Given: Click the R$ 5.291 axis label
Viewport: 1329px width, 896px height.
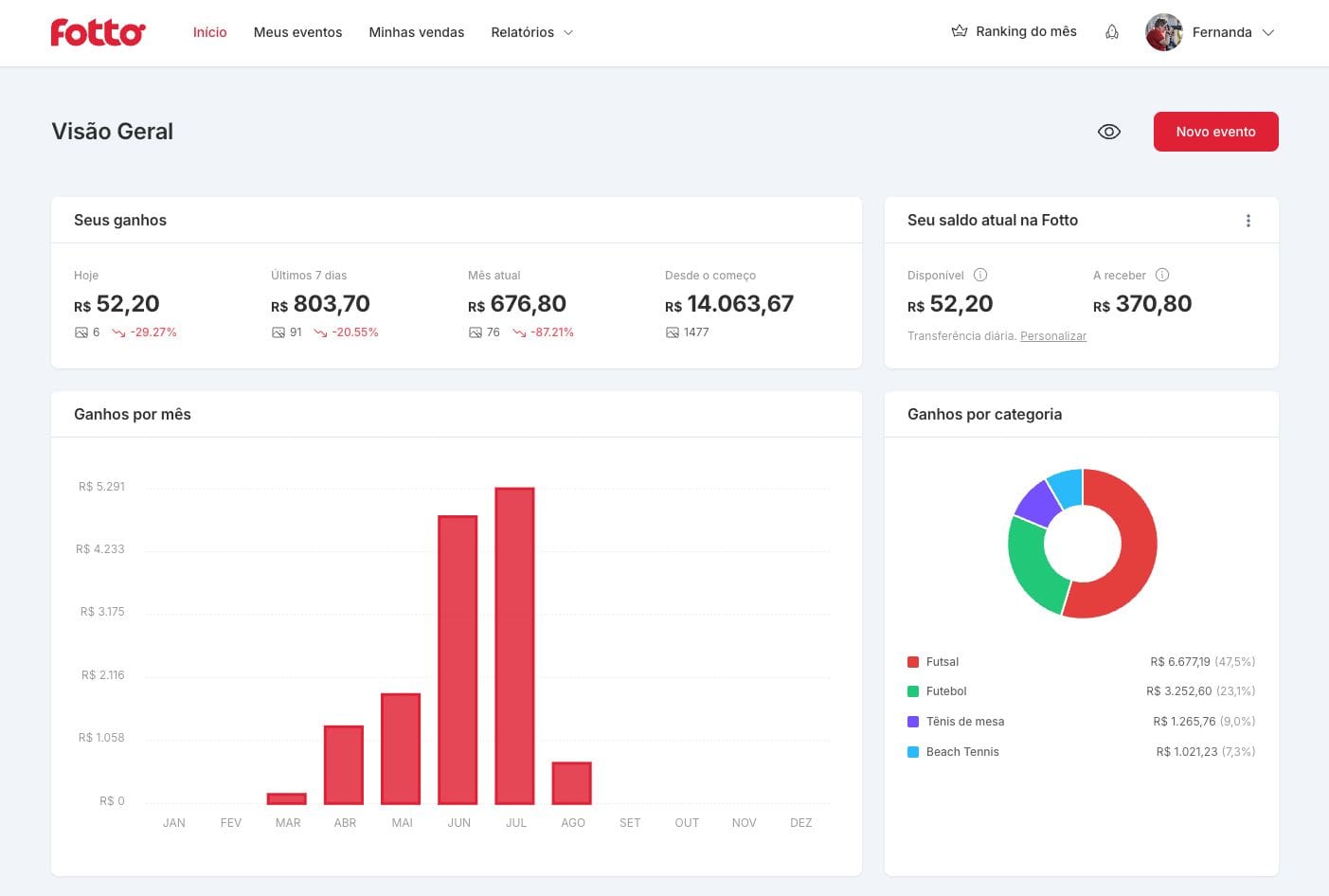Looking at the screenshot, I should 101,487.
